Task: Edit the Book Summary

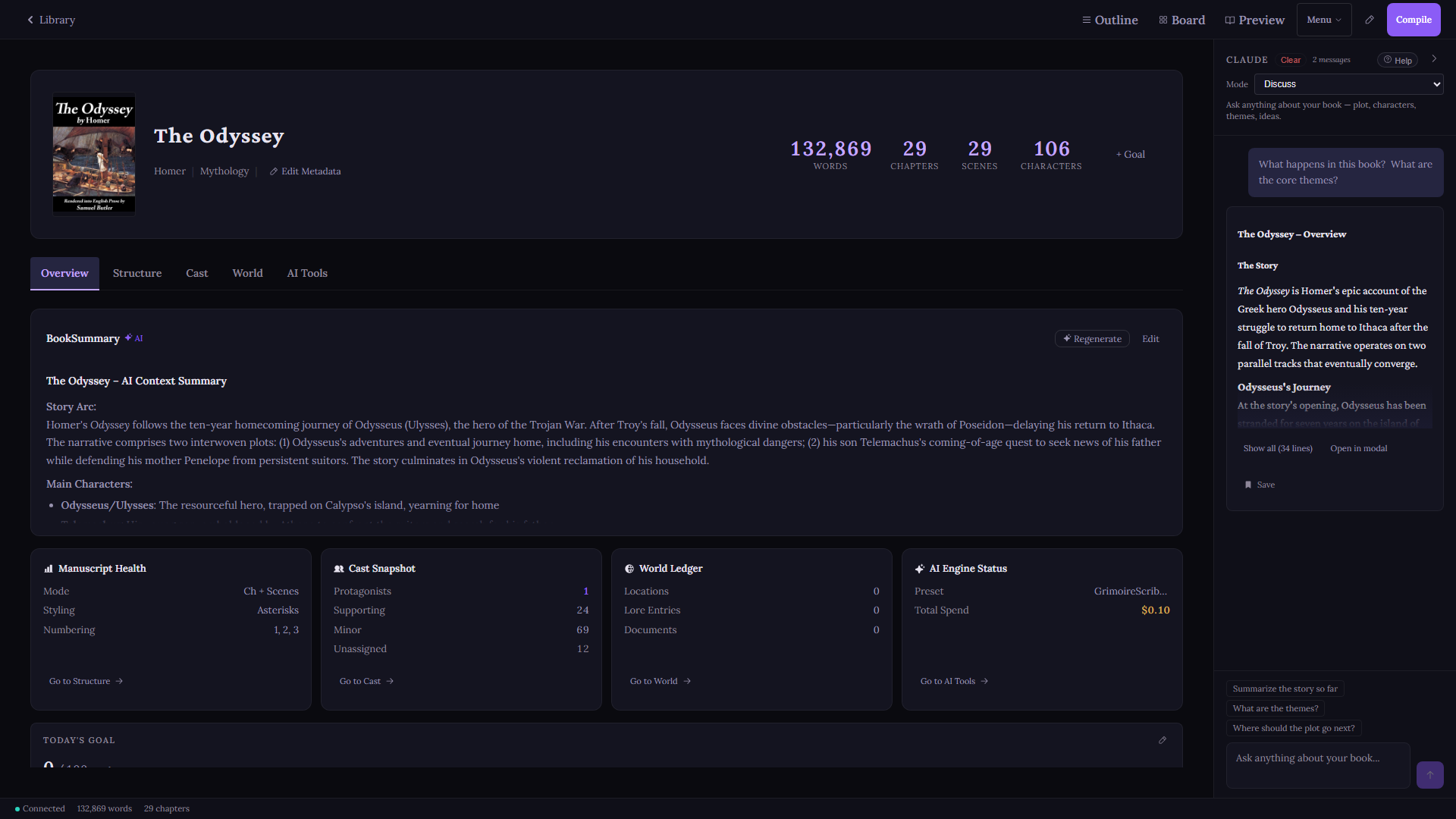Action: click(x=1150, y=339)
